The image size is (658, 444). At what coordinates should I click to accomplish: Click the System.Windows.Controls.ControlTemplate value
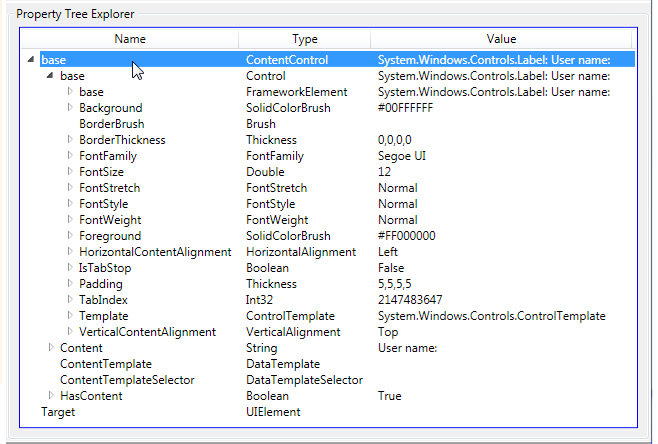pos(491,316)
